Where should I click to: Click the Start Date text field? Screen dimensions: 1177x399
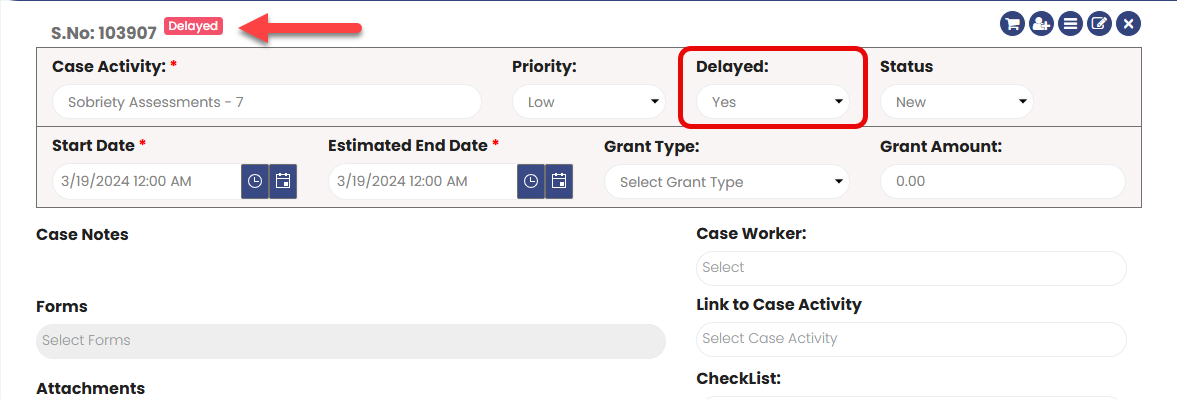click(146, 182)
